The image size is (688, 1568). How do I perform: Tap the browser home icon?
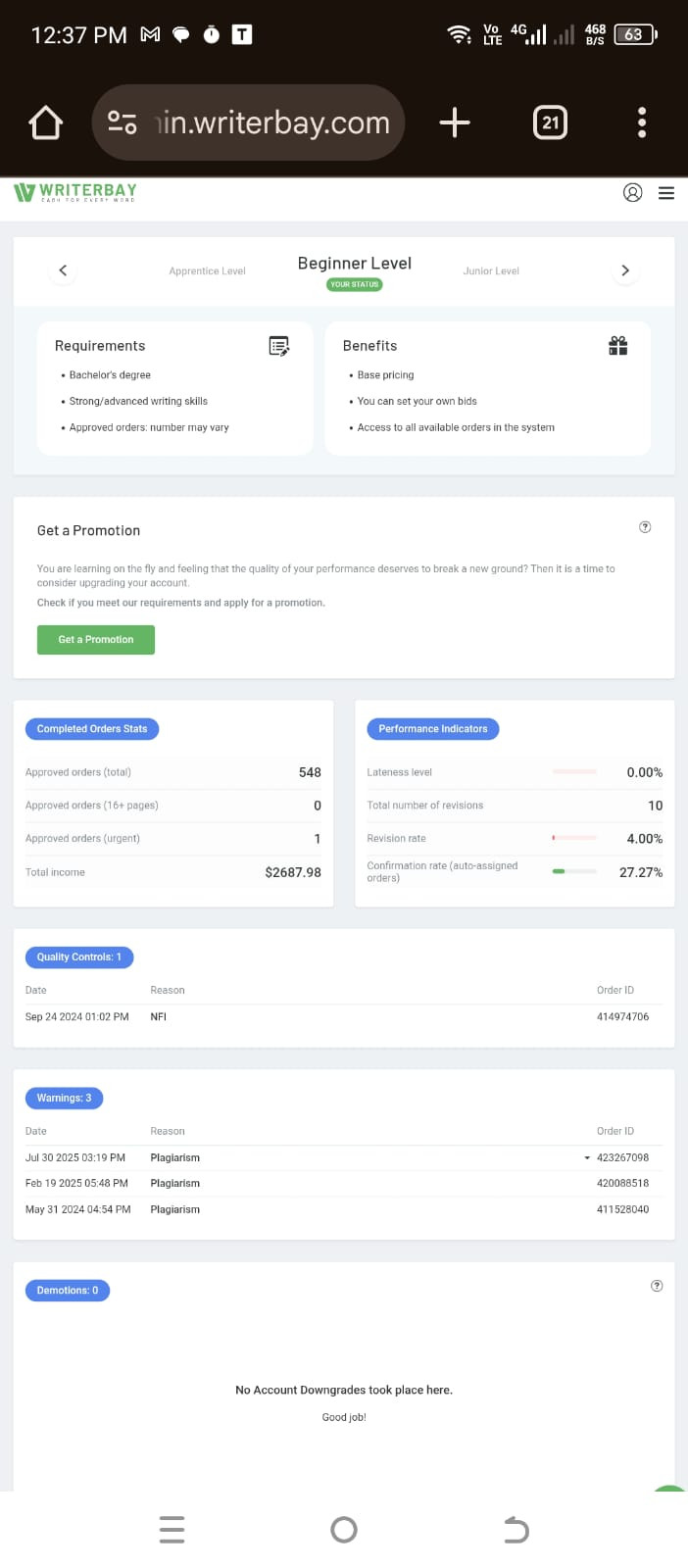pyautogui.click(x=45, y=122)
